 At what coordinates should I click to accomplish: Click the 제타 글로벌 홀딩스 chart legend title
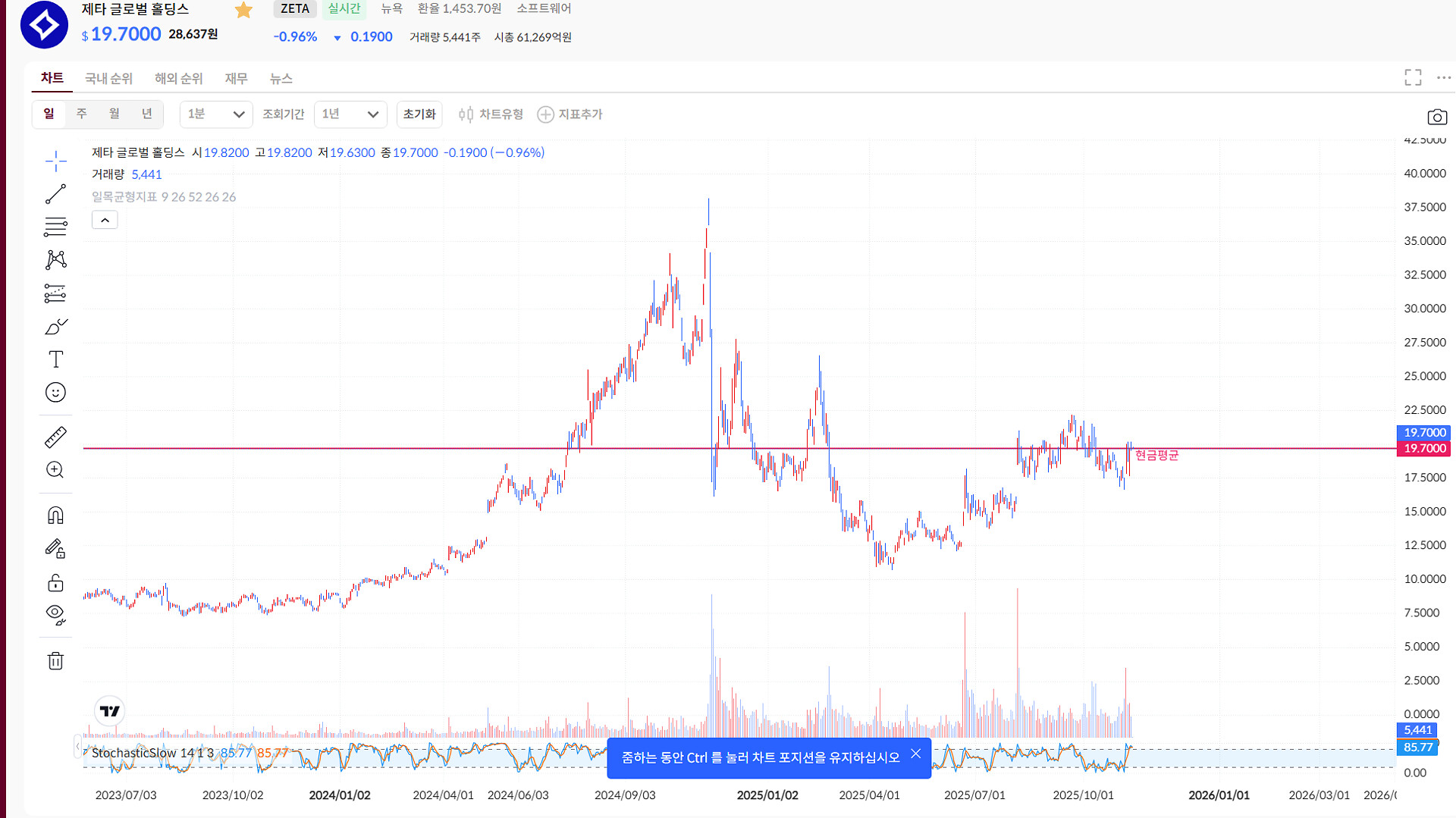138,152
